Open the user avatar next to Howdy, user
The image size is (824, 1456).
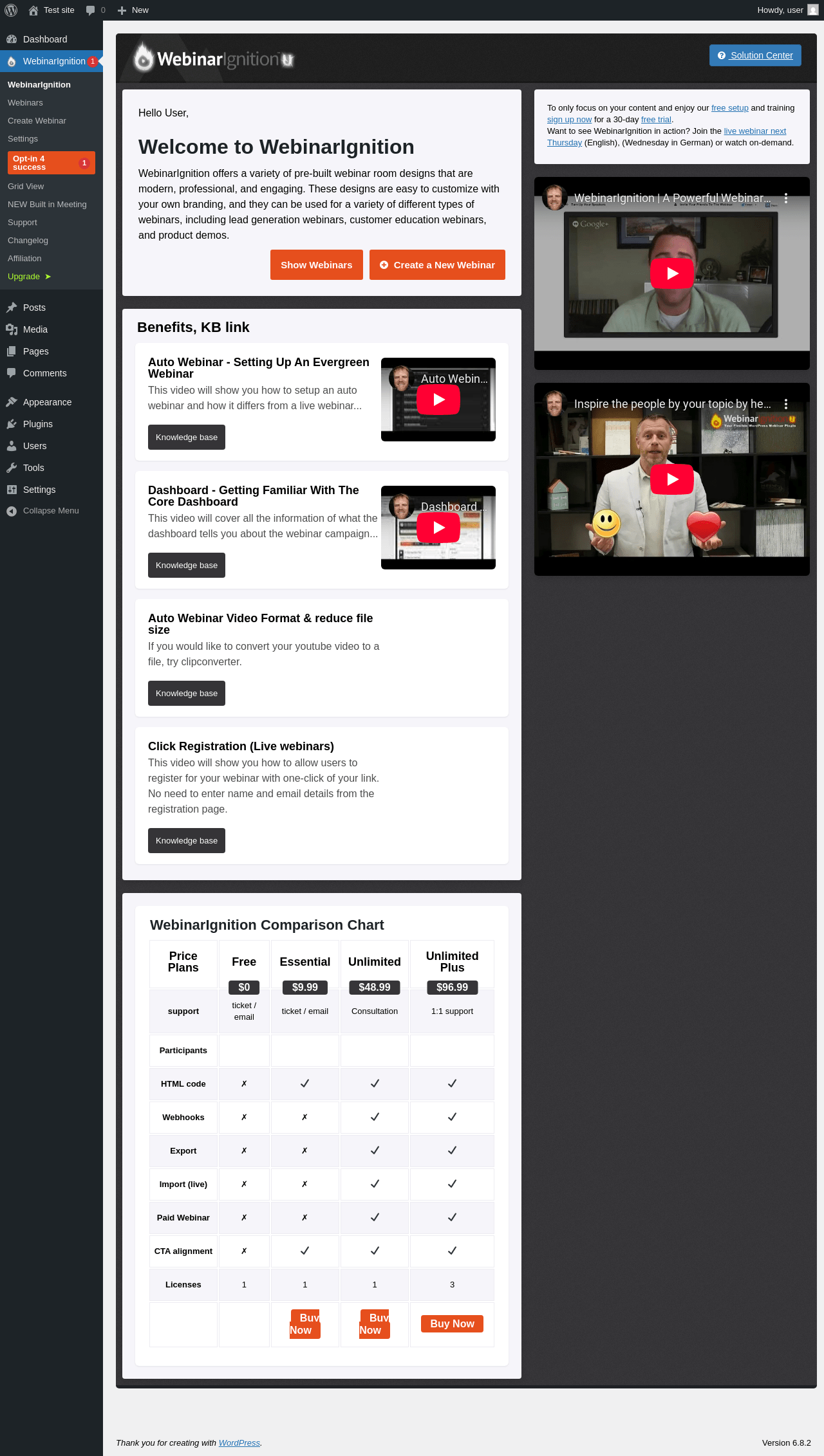pos(813,10)
